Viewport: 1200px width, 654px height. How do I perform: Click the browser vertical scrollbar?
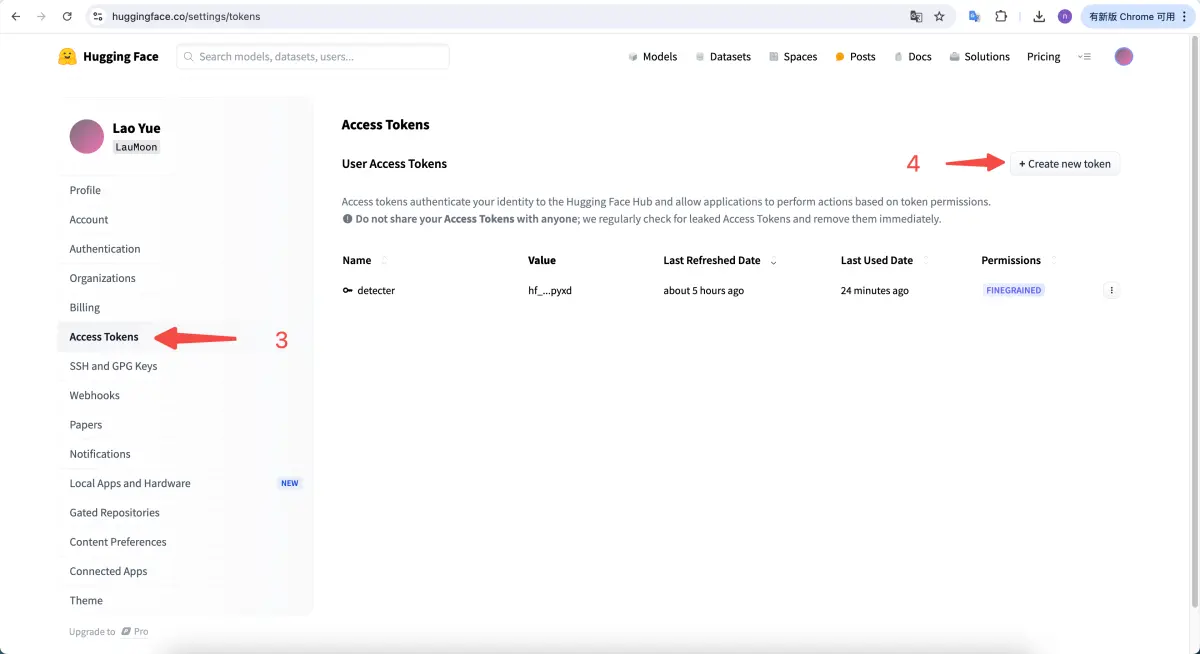pos(1195,320)
